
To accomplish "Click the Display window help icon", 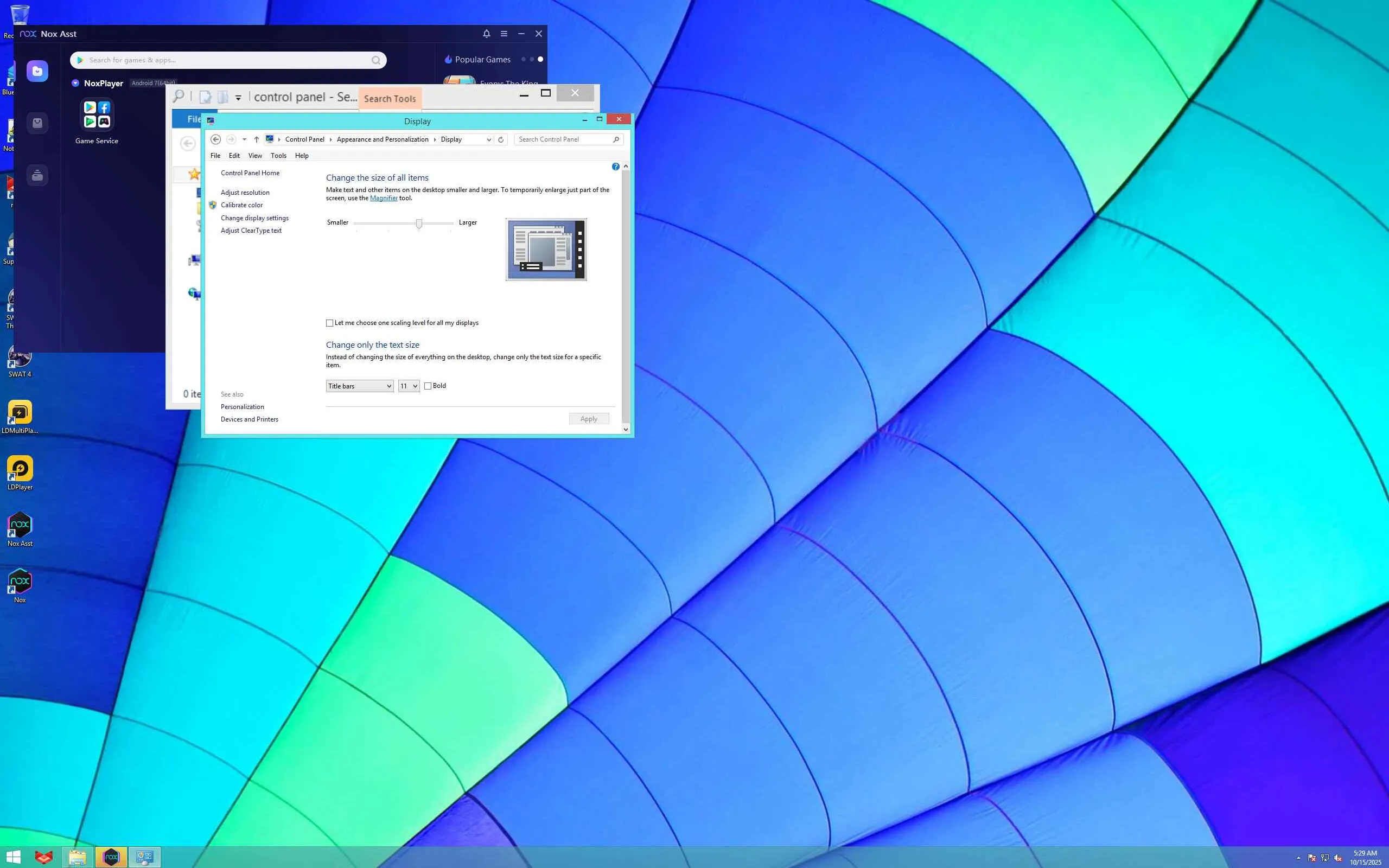I will click(615, 167).
